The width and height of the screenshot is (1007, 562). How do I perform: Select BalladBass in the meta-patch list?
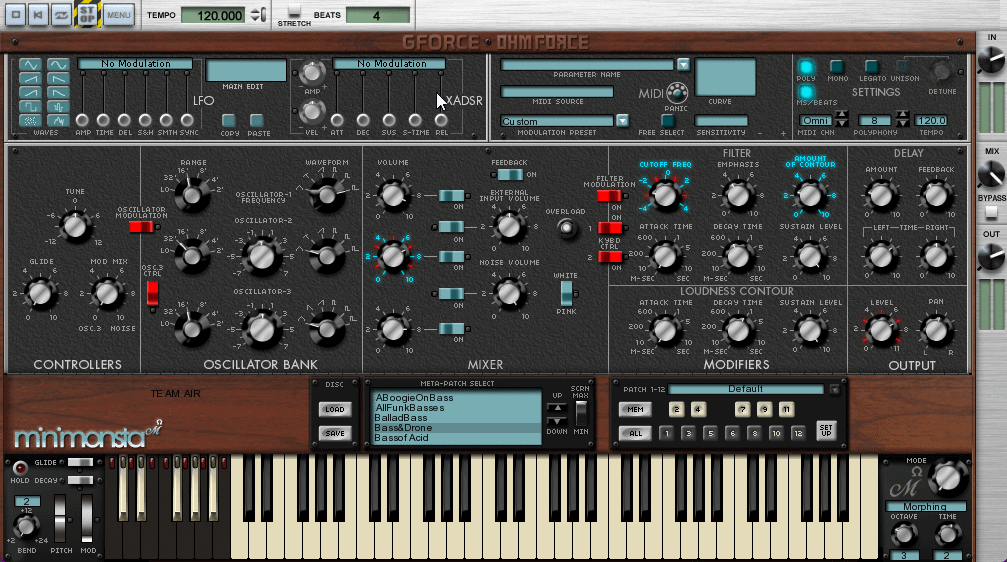pos(400,418)
